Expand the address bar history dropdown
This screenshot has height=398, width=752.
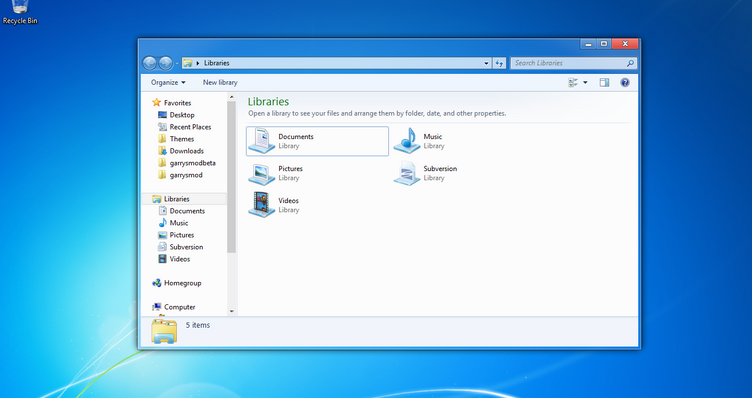coord(486,63)
